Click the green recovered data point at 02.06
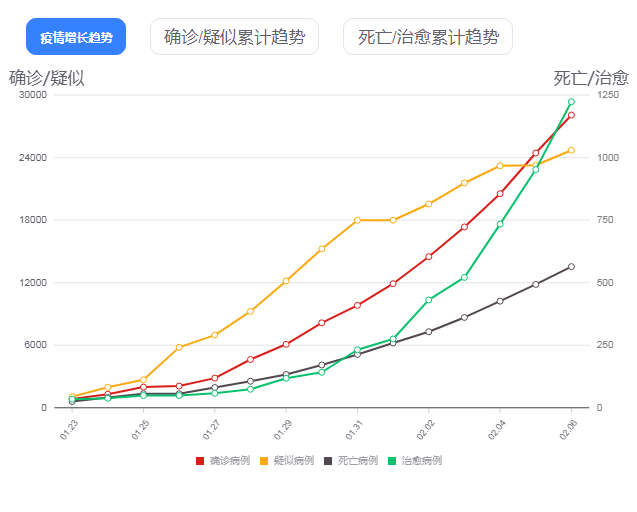Image resolution: width=637 pixels, height=512 pixels. pyautogui.click(x=571, y=102)
